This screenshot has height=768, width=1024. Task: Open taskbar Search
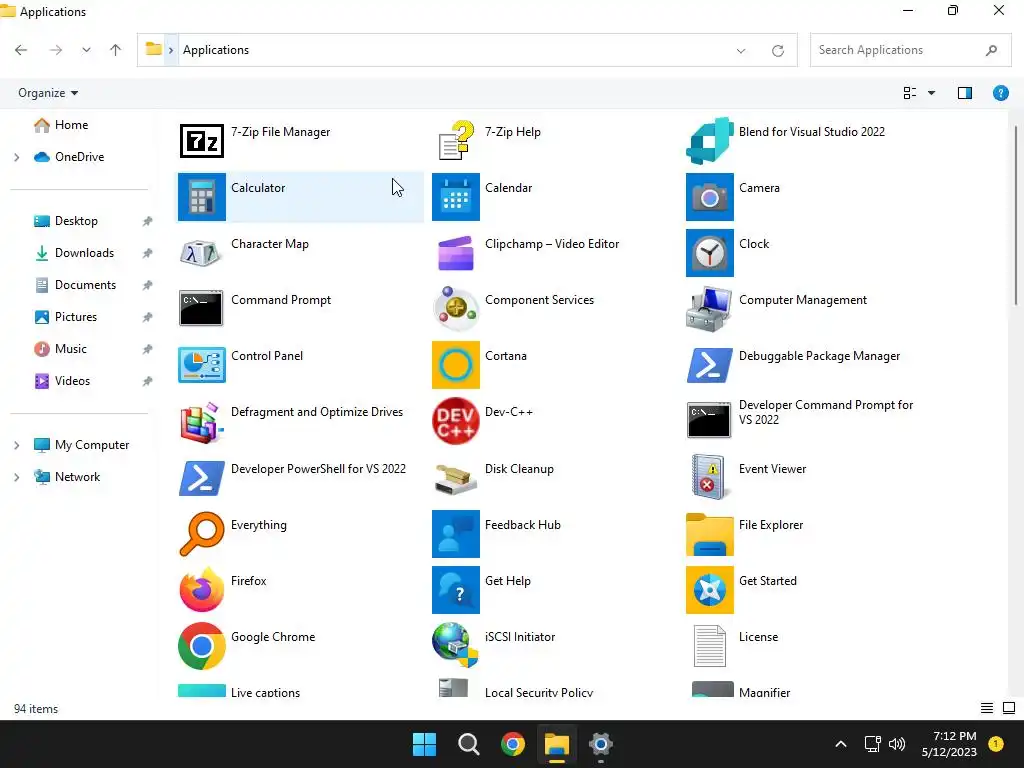[468, 744]
